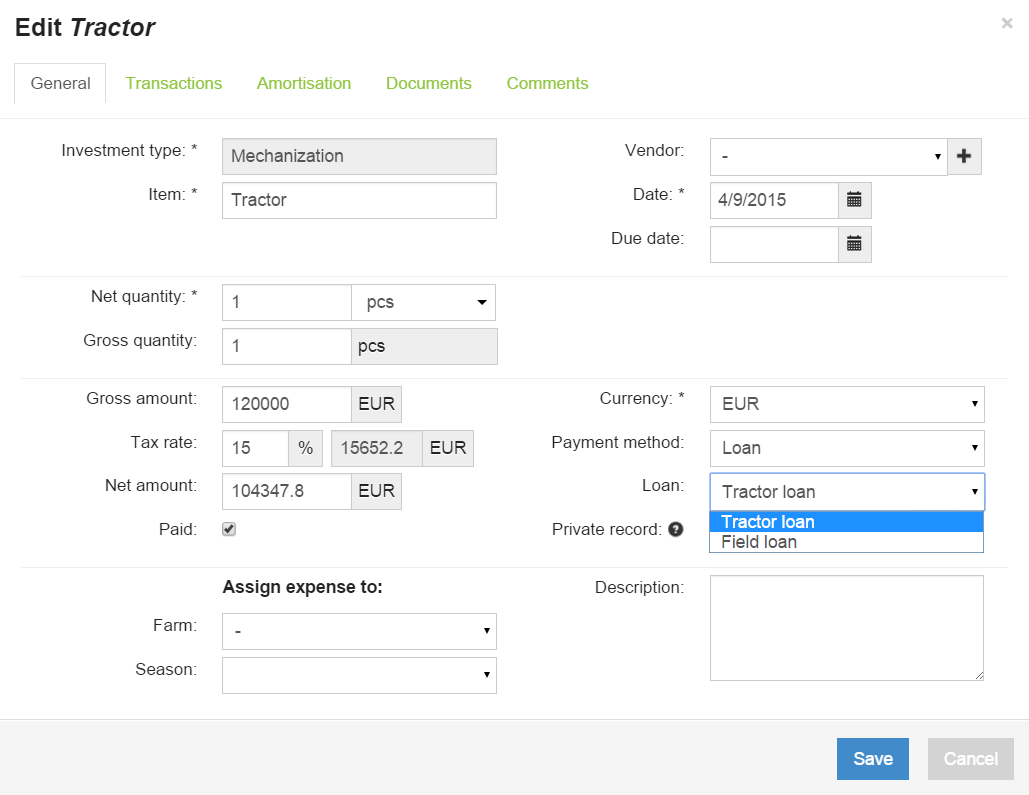The image size is (1029, 795).
Task: Open the Date calendar picker
Action: (x=854, y=200)
